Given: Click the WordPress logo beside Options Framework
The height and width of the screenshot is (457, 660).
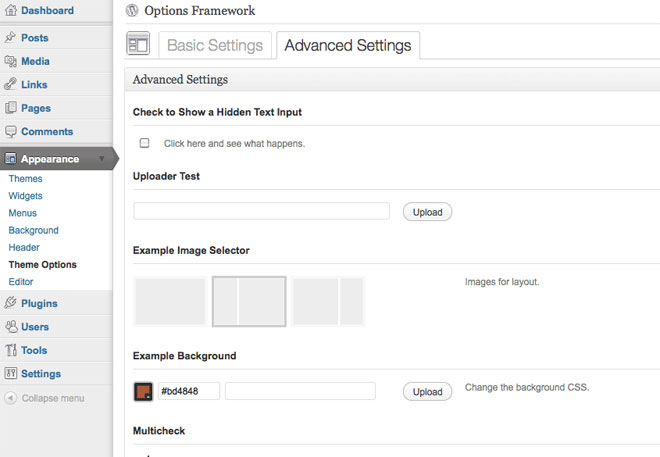Looking at the screenshot, I should (132, 11).
